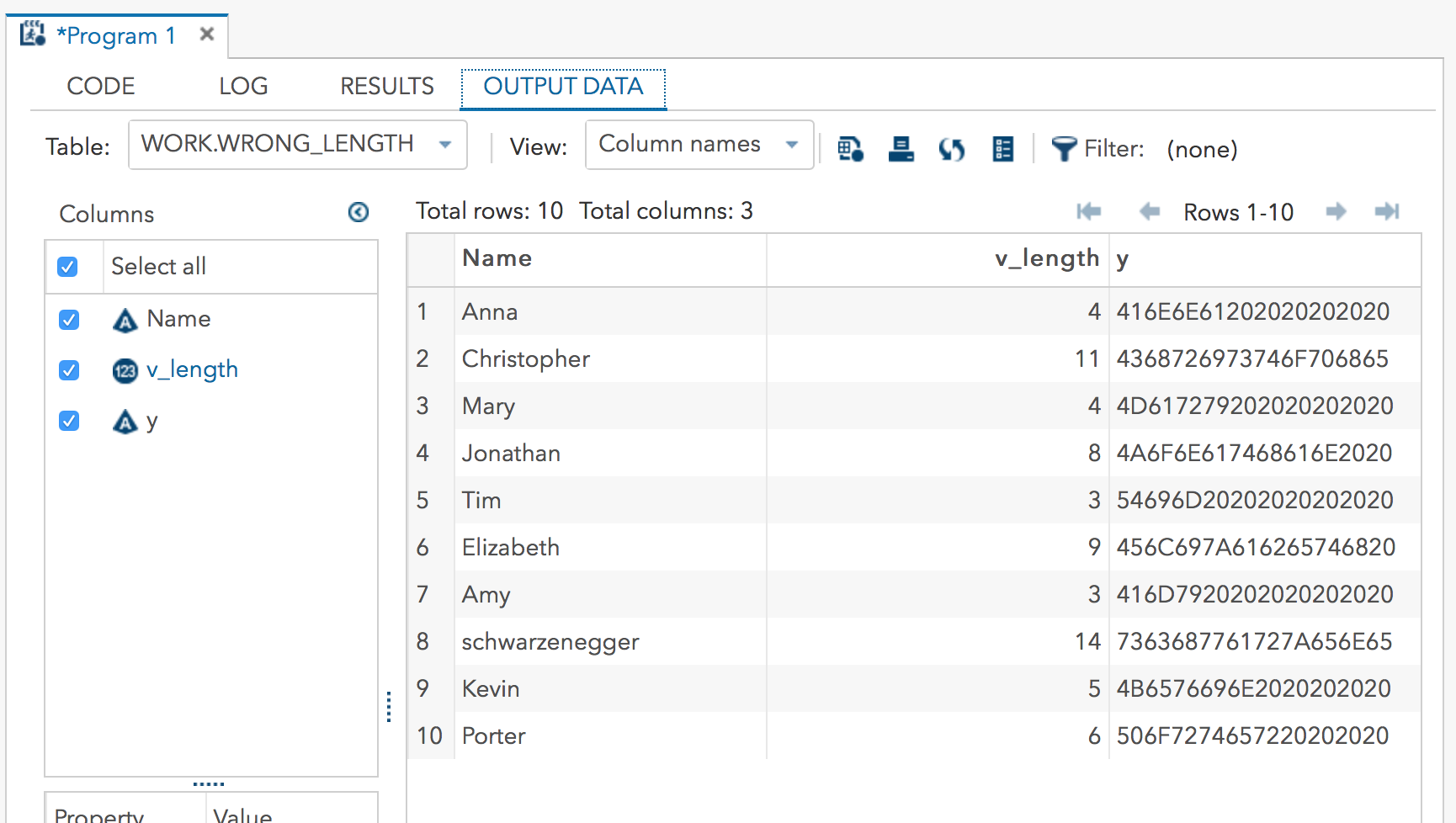The image size is (1456, 823).
Task: Refresh the output data table
Action: tap(952, 149)
